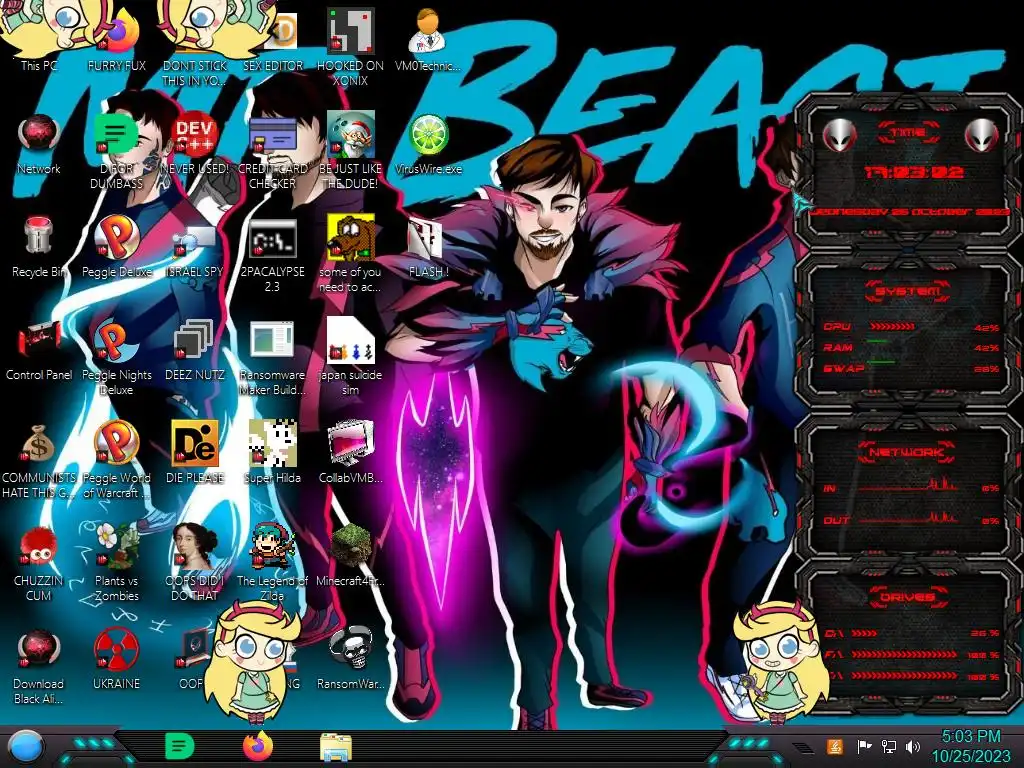Select The Legend of Zilda icon
Image resolution: width=1024 pixels, height=768 pixels.
(272, 563)
